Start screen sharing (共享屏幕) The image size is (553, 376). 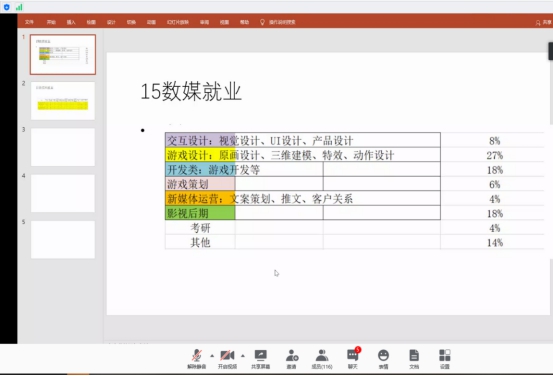click(x=261, y=359)
